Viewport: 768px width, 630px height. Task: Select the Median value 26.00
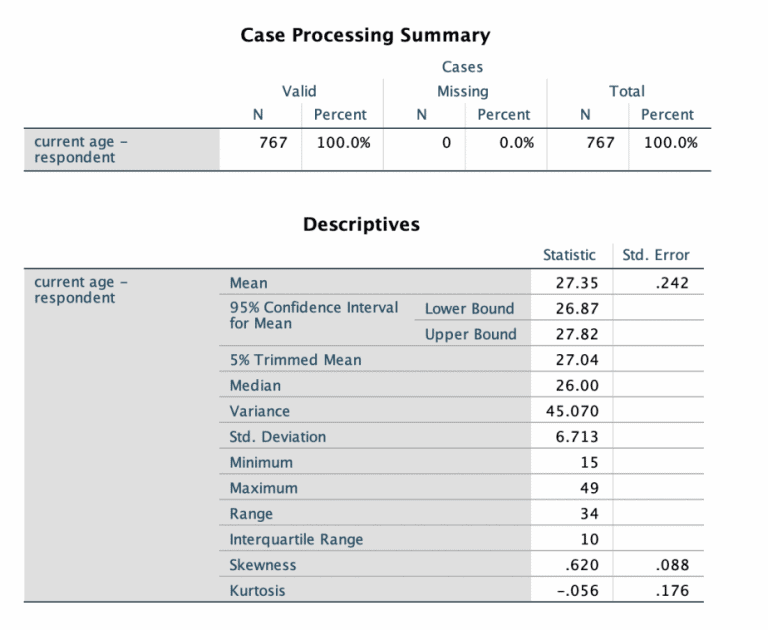(576, 386)
